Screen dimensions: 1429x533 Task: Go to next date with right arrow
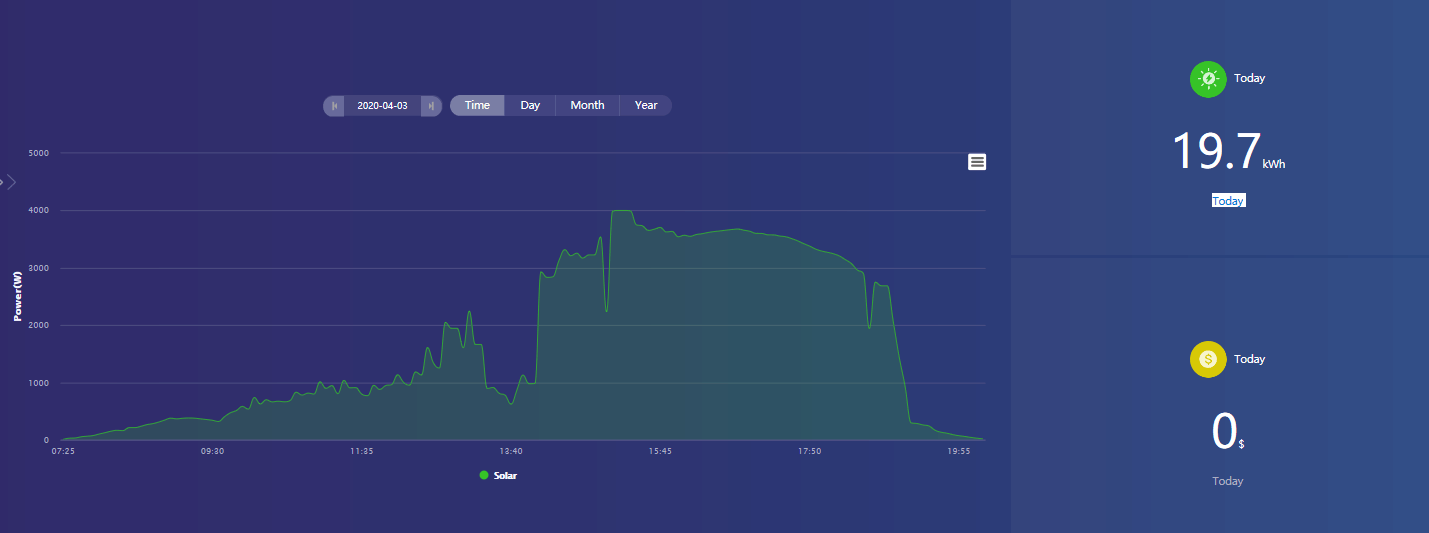pyautogui.click(x=431, y=106)
